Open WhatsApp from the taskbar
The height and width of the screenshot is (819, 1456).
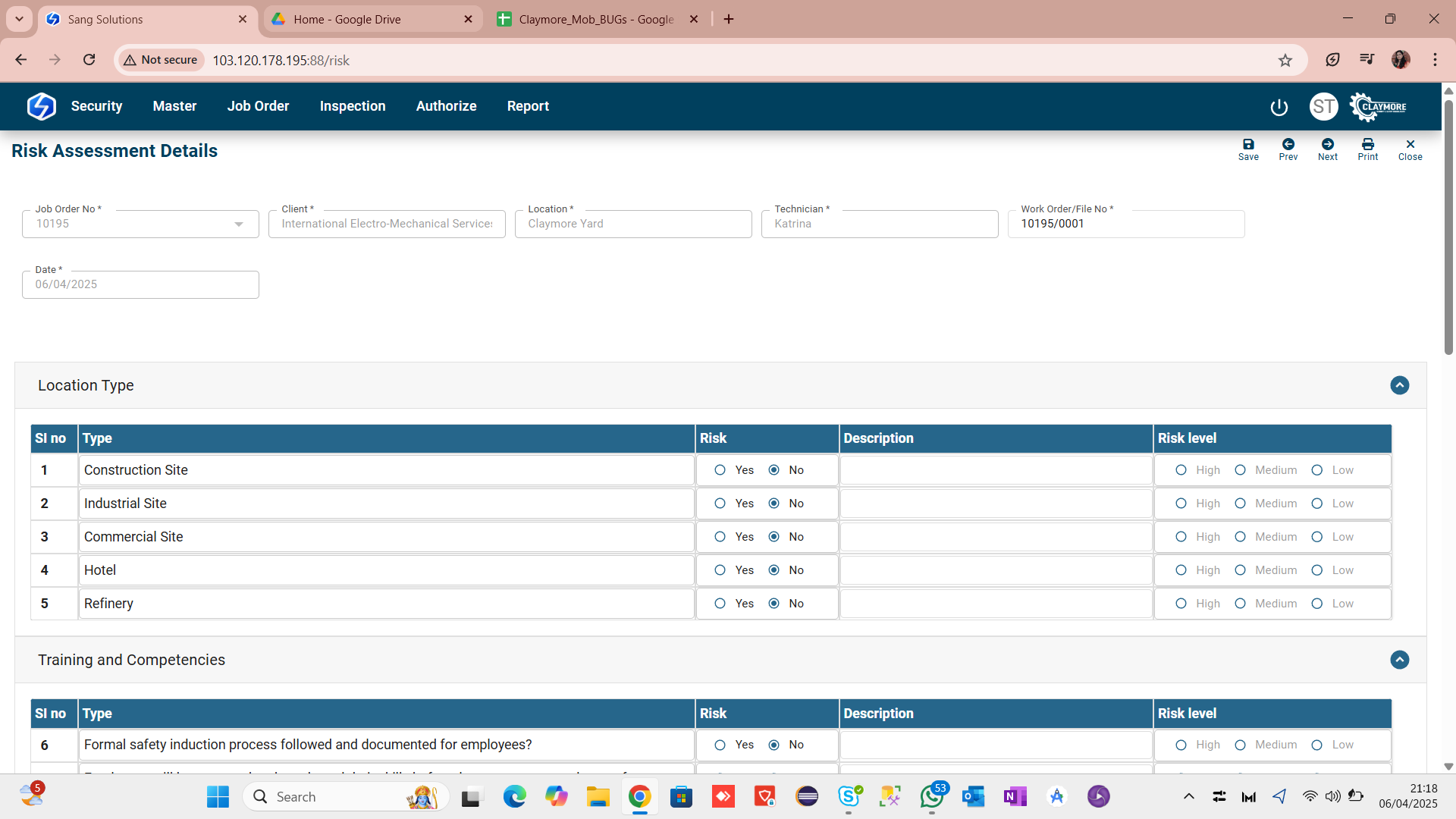pos(932,797)
